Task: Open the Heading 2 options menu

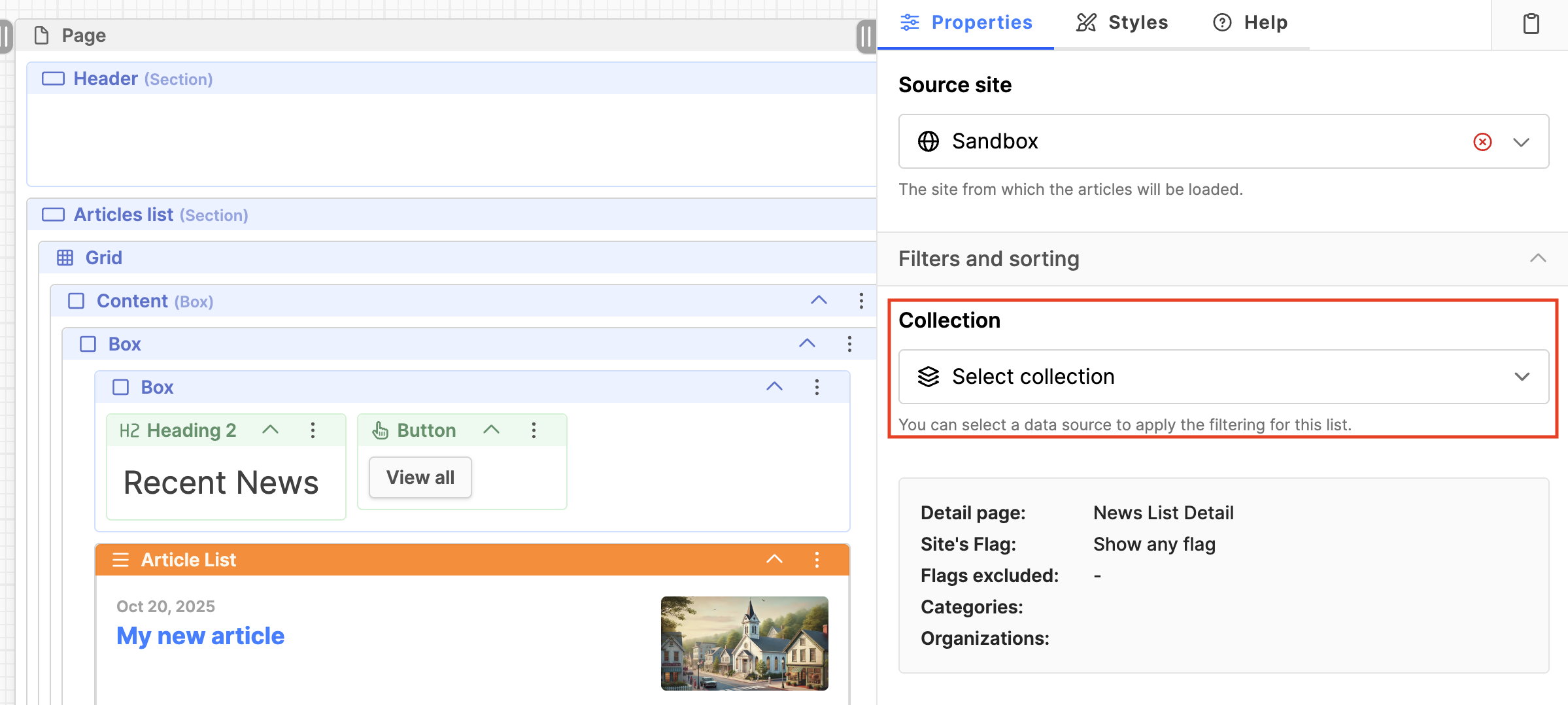Action: (x=313, y=430)
